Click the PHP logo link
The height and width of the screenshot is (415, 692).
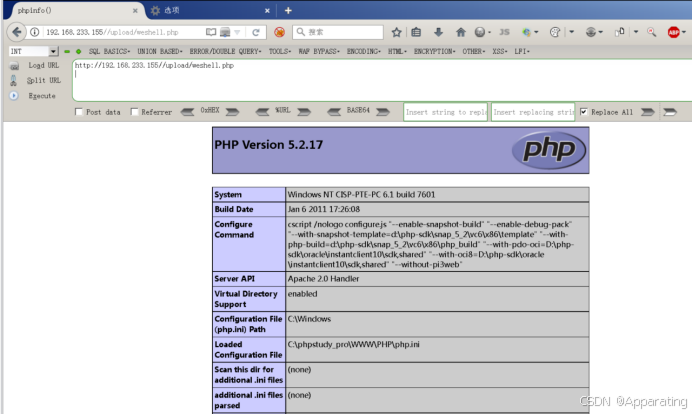(549, 150)
